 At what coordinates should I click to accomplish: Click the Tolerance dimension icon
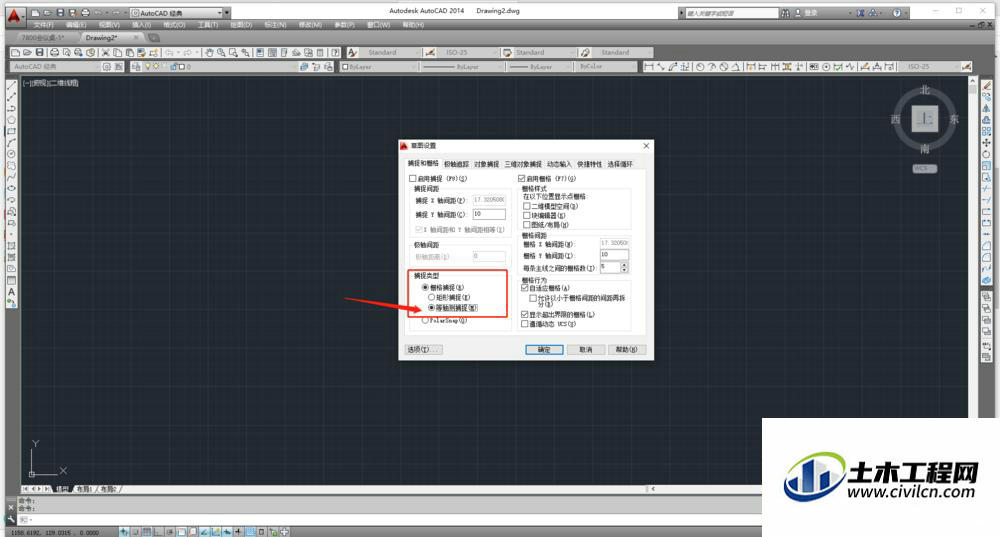tap(814, 66)
